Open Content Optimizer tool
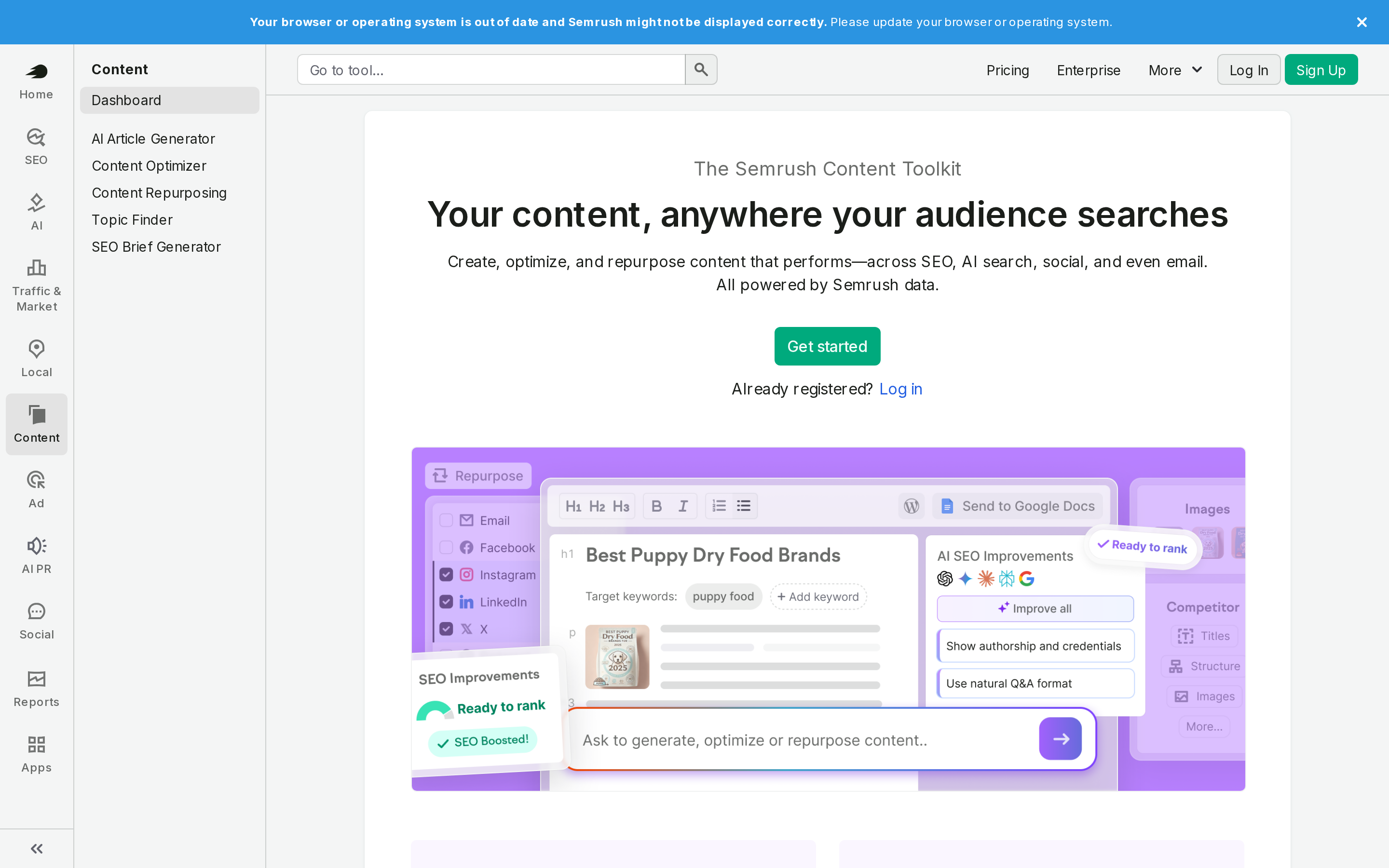The width and height of the screenshot is (1389, 868). pos(149,166)
